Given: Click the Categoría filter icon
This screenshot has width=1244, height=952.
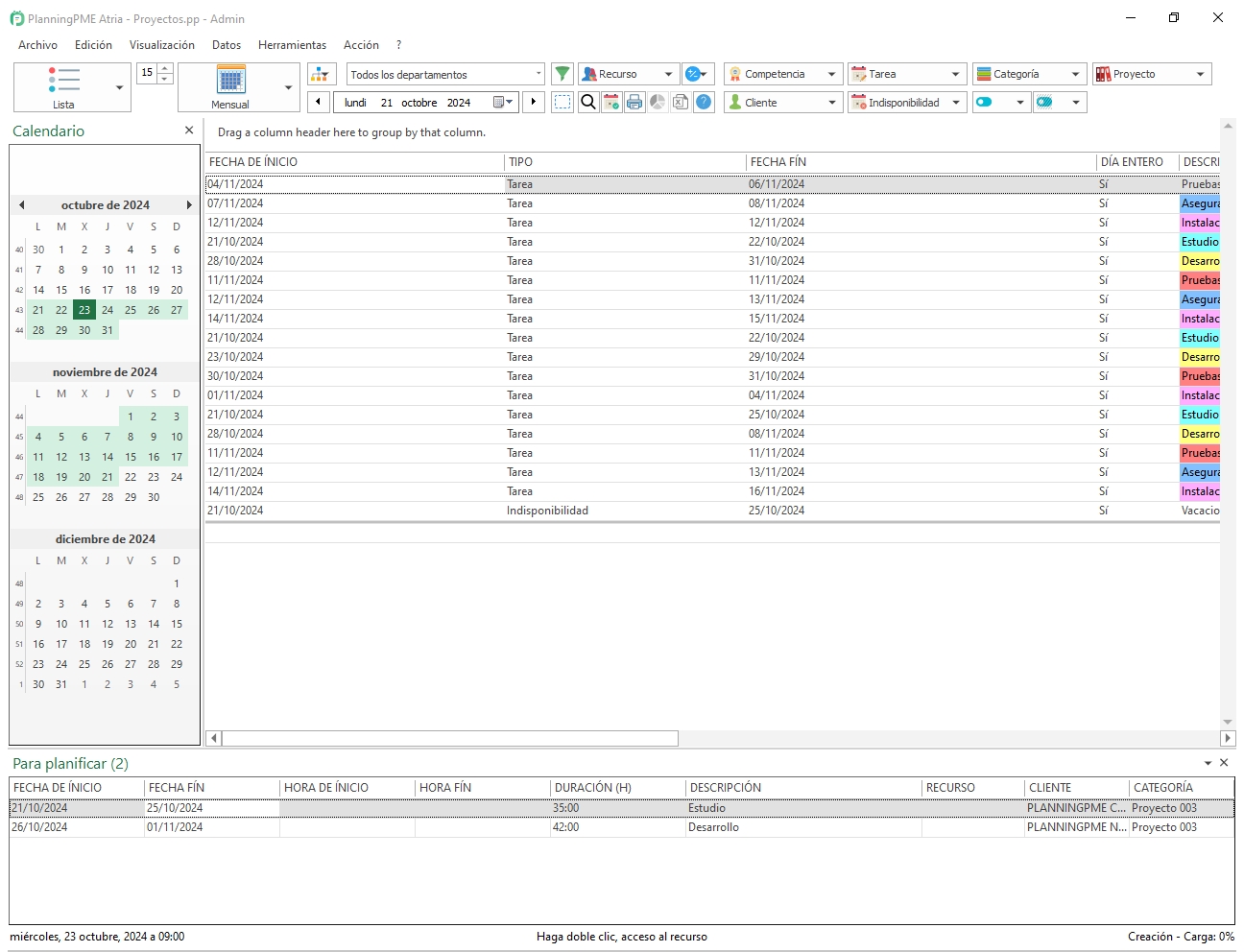Looking at the screenshot, I should (x=984, y=74).
